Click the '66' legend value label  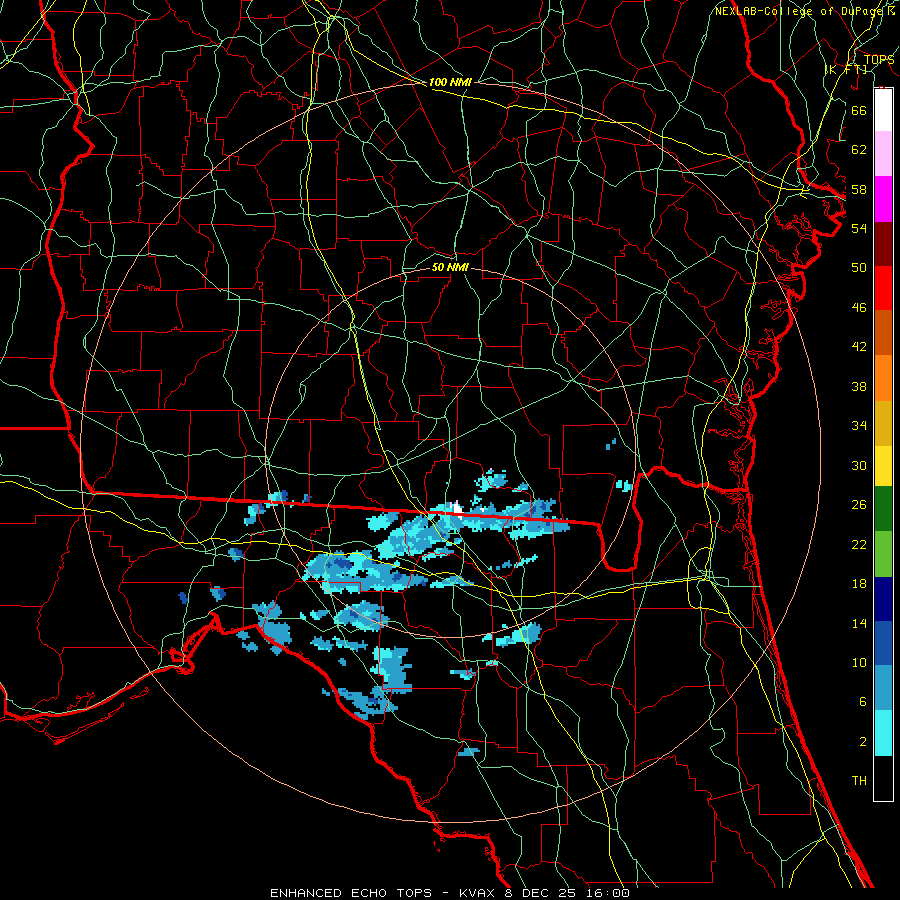859,110
